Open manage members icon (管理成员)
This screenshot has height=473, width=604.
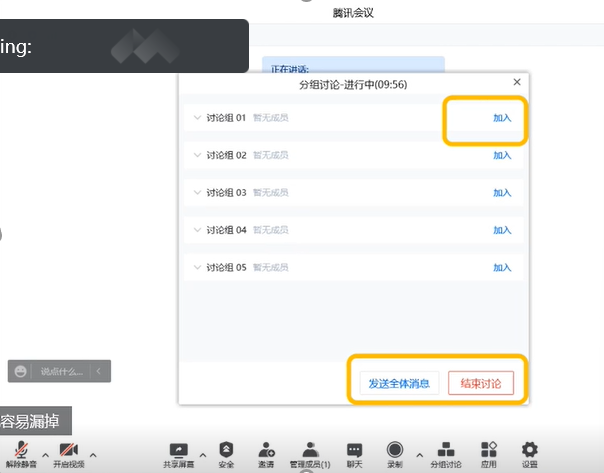pyautogui.click(x=310, y=450)
